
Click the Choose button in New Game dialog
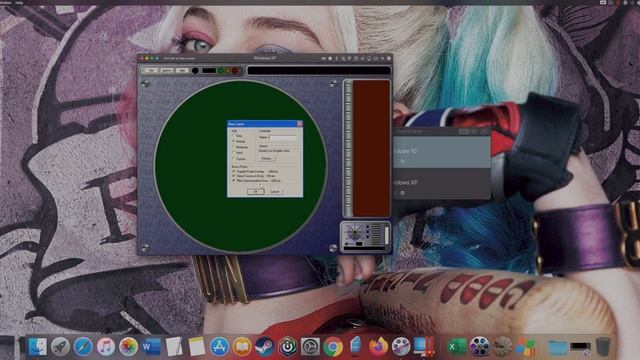click(x=267, y=158)
